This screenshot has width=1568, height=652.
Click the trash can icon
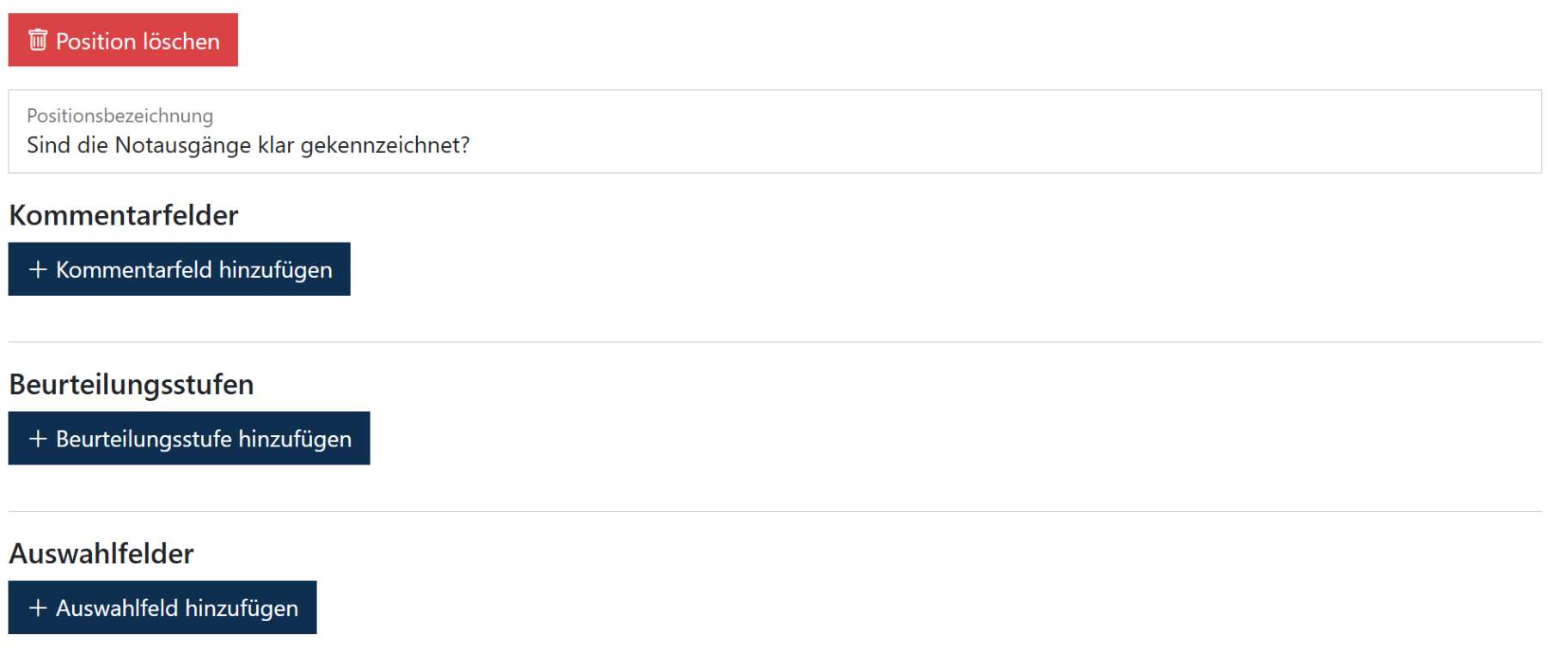(x=38, y=40)
